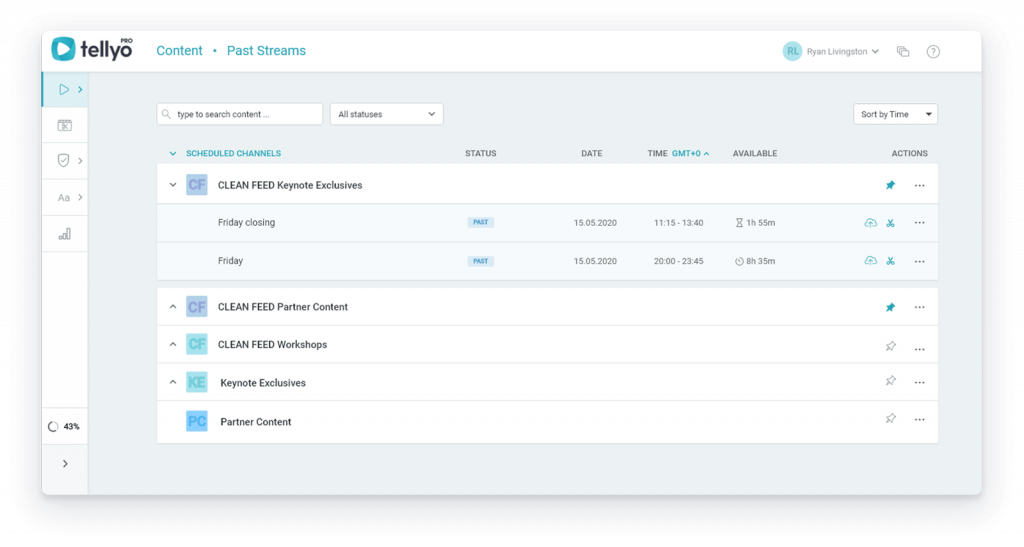
Task: Click cloud upload icon for Friday closing
Action: [x=871, y=223]
